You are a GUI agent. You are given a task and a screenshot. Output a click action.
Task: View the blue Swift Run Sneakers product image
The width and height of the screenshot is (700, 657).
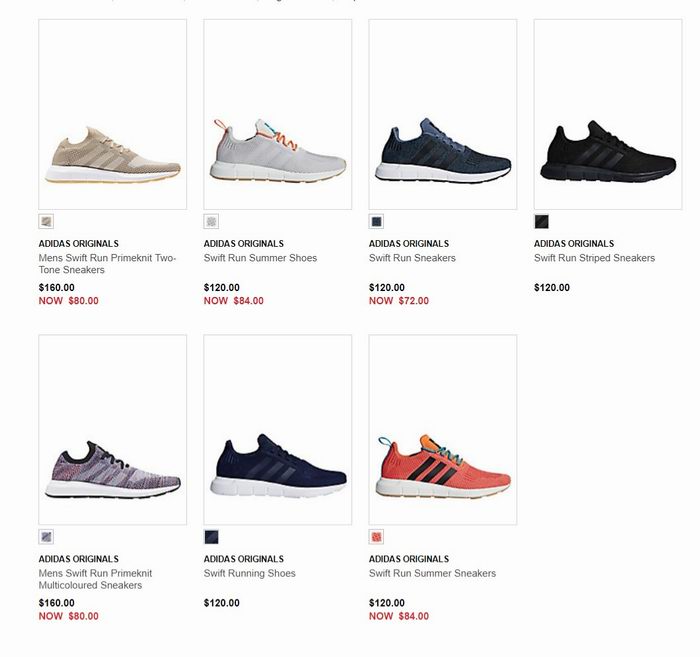pos(443,114)
